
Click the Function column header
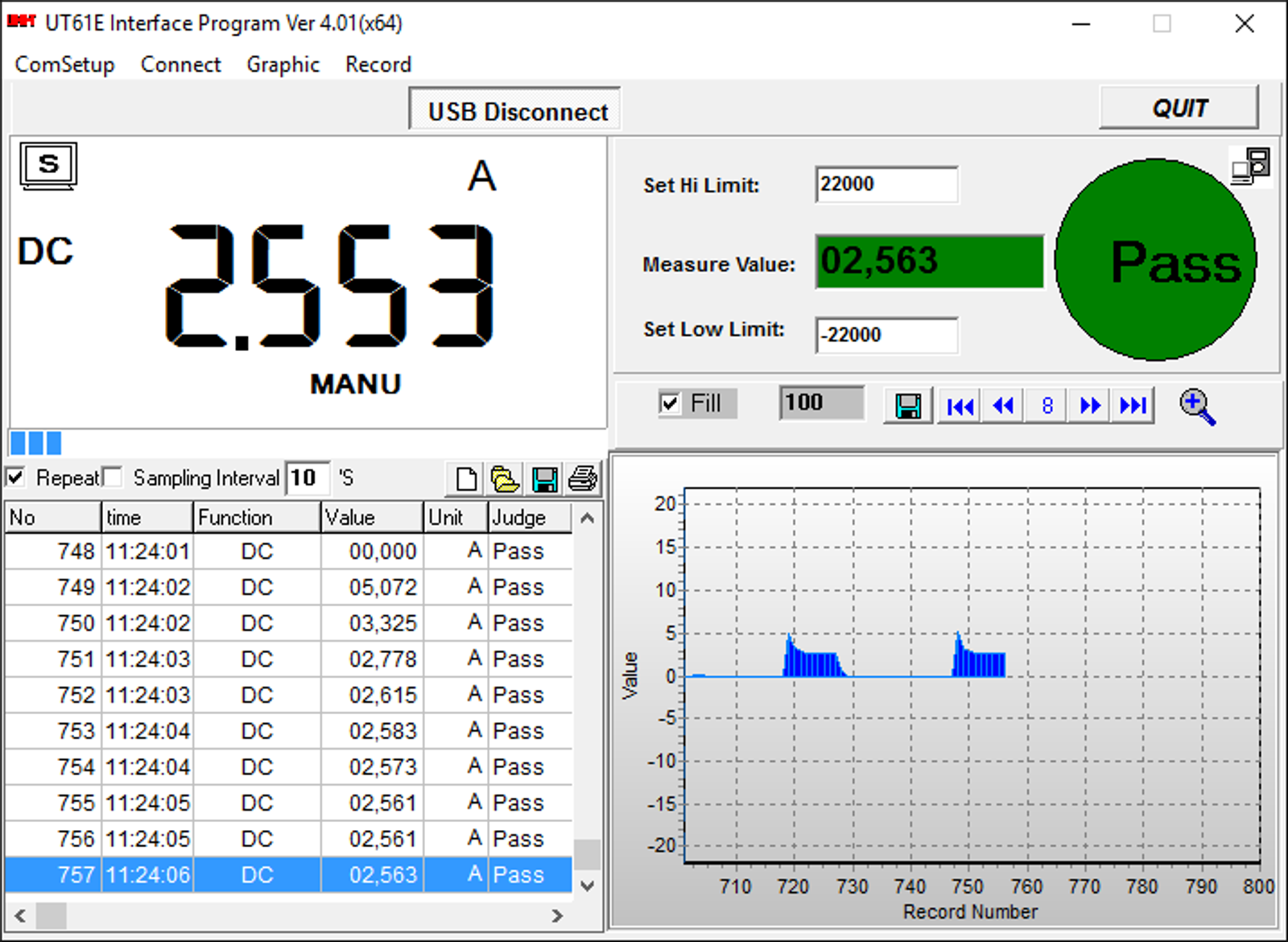point(258,517)
